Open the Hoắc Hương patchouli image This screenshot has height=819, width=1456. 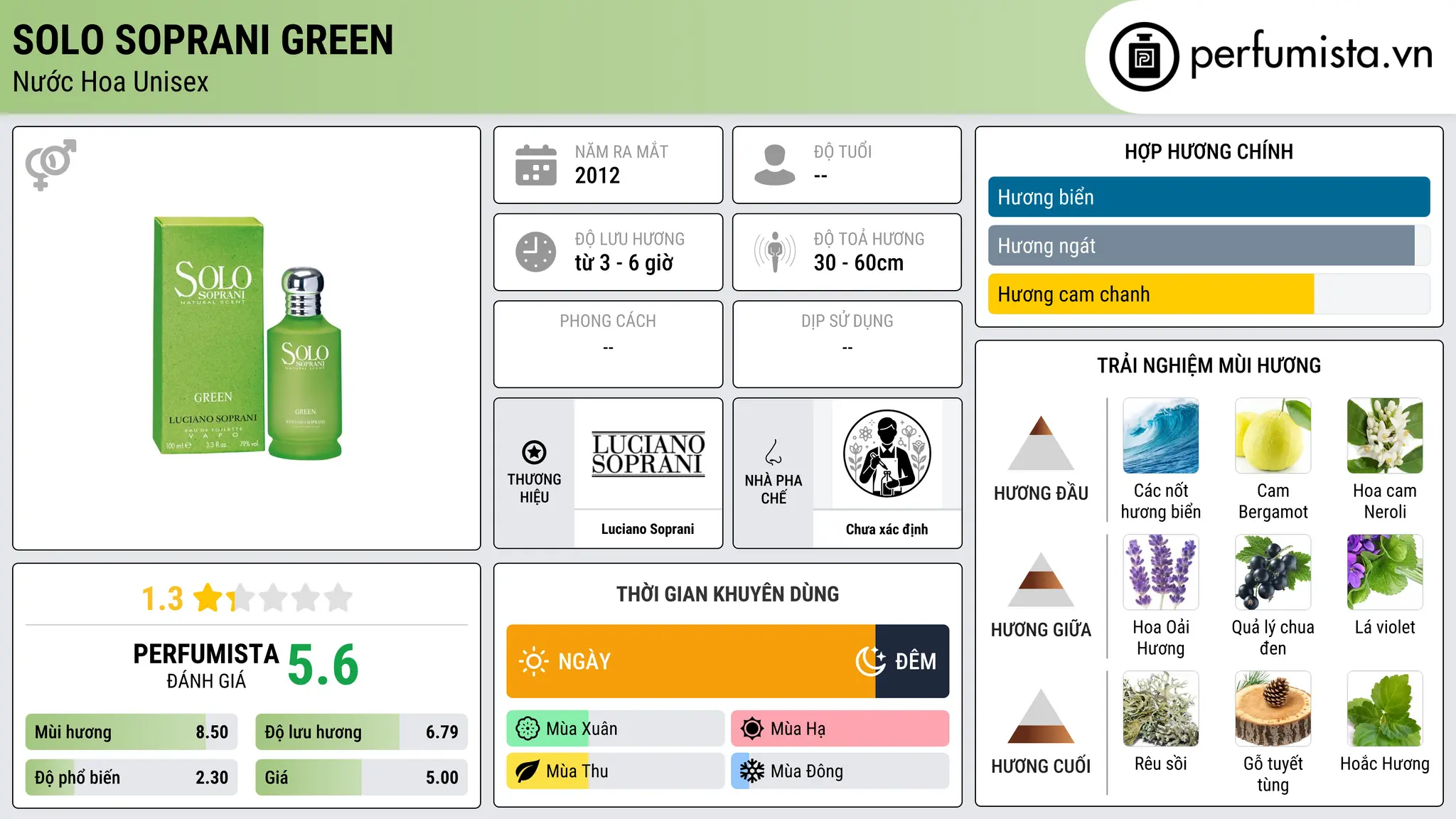[1385, 709]
